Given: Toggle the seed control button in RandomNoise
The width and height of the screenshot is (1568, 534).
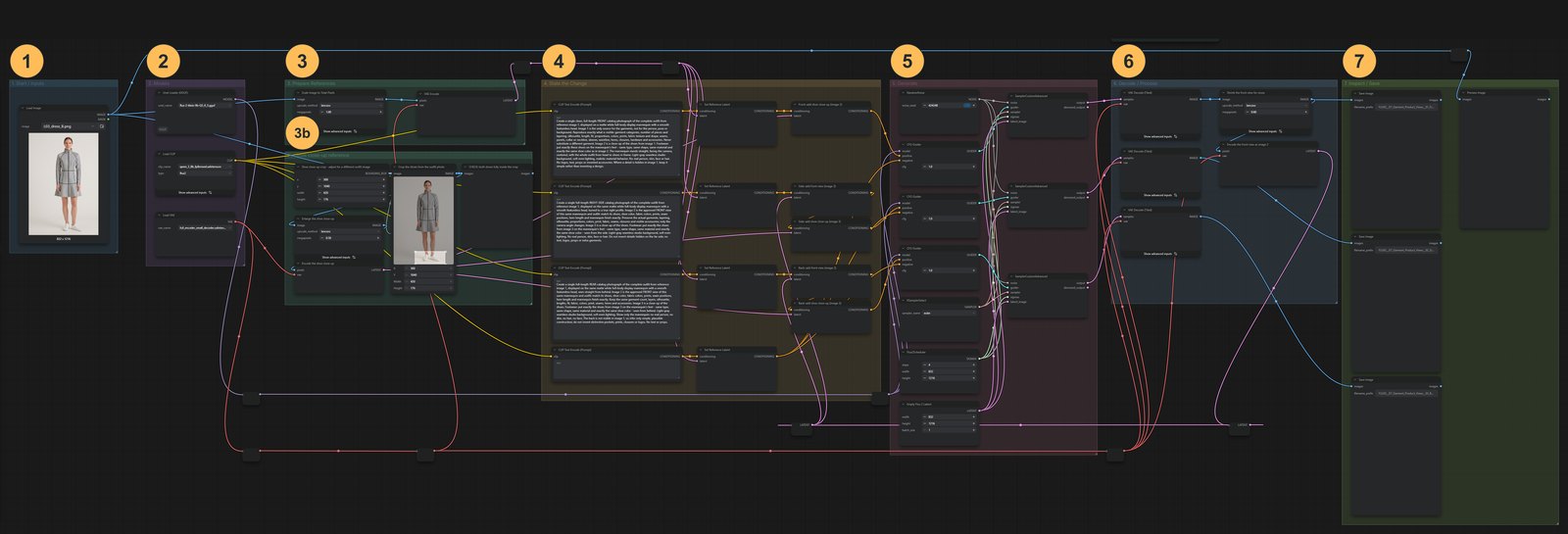Looking at the screenshot, I should [968, 105].
